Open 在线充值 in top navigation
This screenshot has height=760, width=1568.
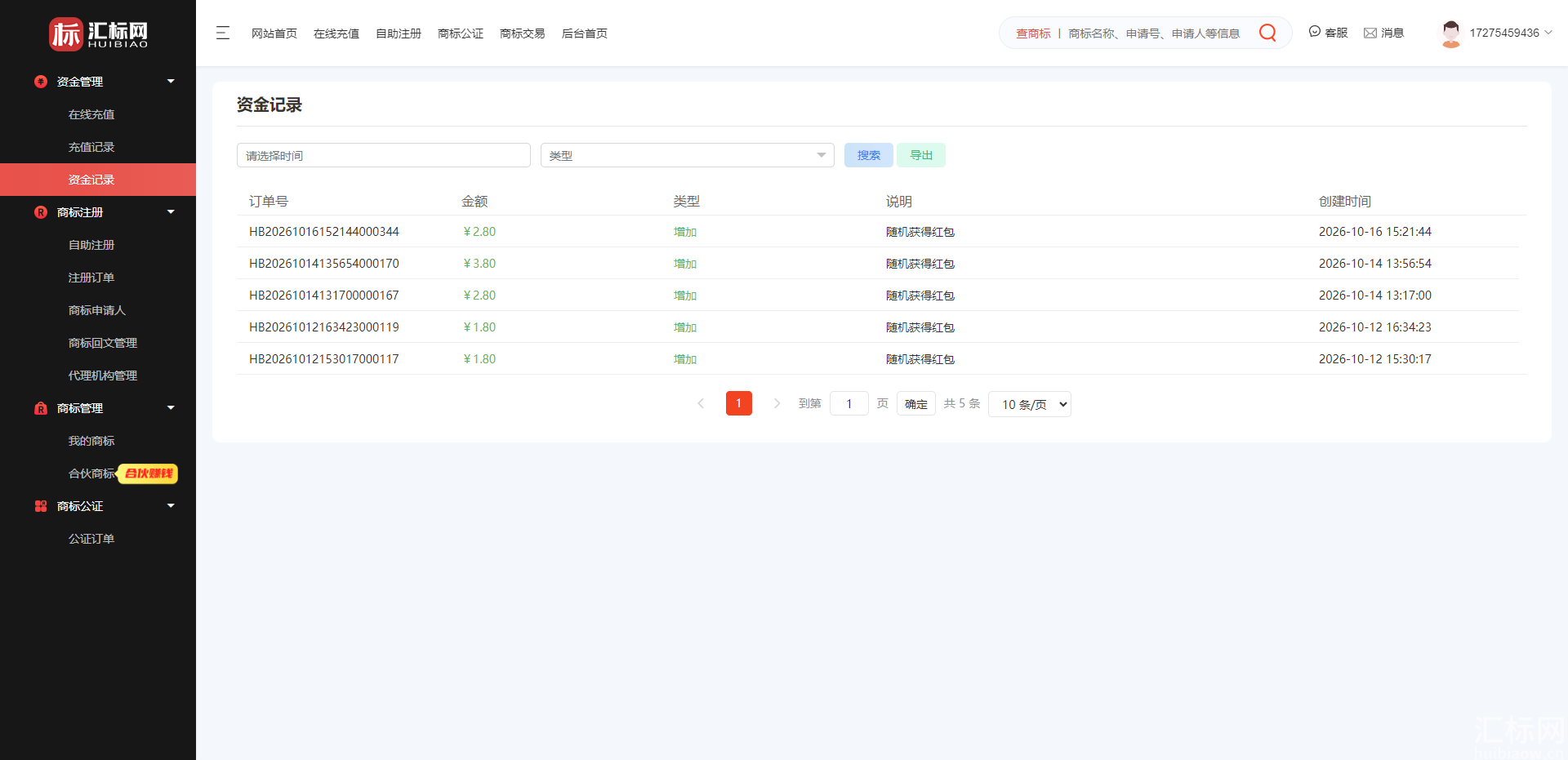click(x=336, y=33)
